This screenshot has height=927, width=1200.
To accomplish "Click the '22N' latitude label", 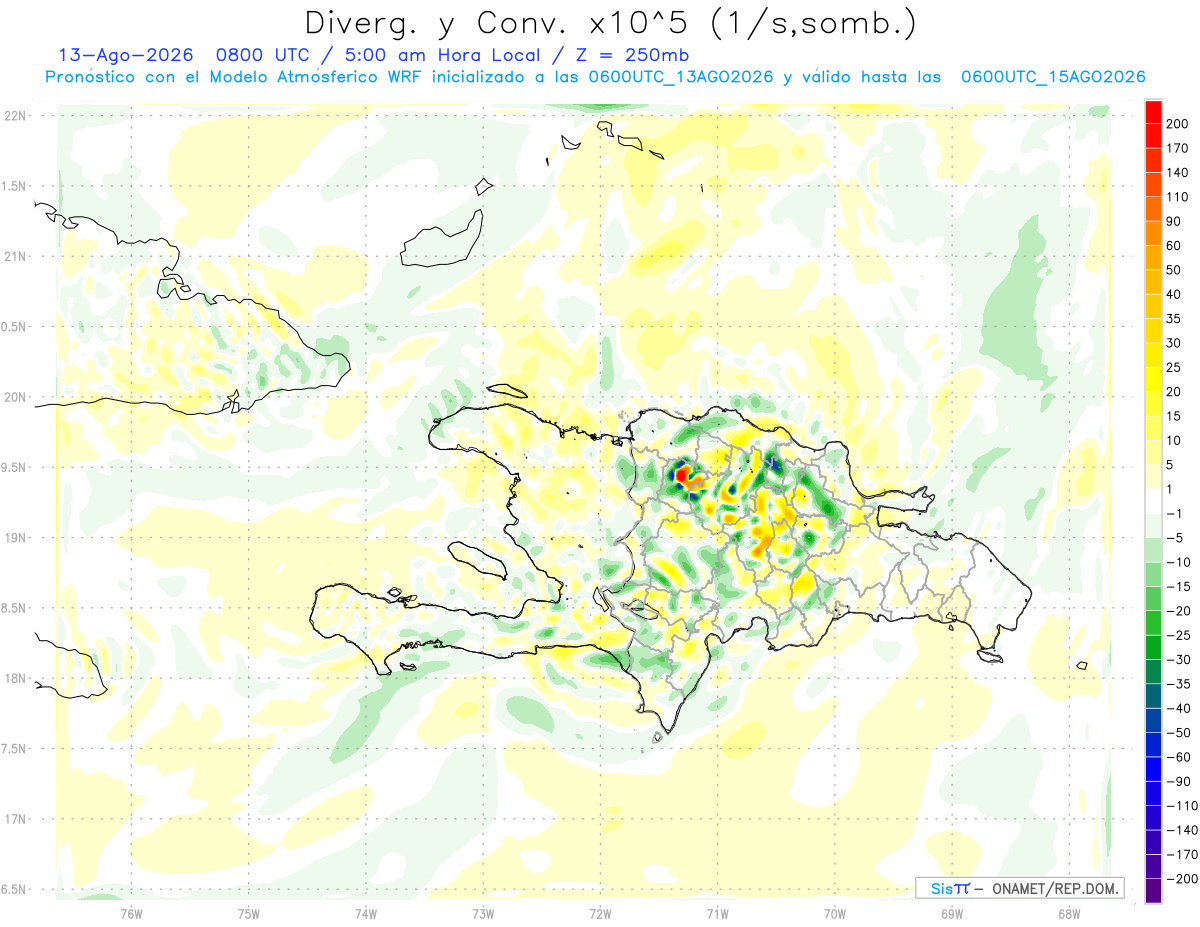I will (14, 116).
